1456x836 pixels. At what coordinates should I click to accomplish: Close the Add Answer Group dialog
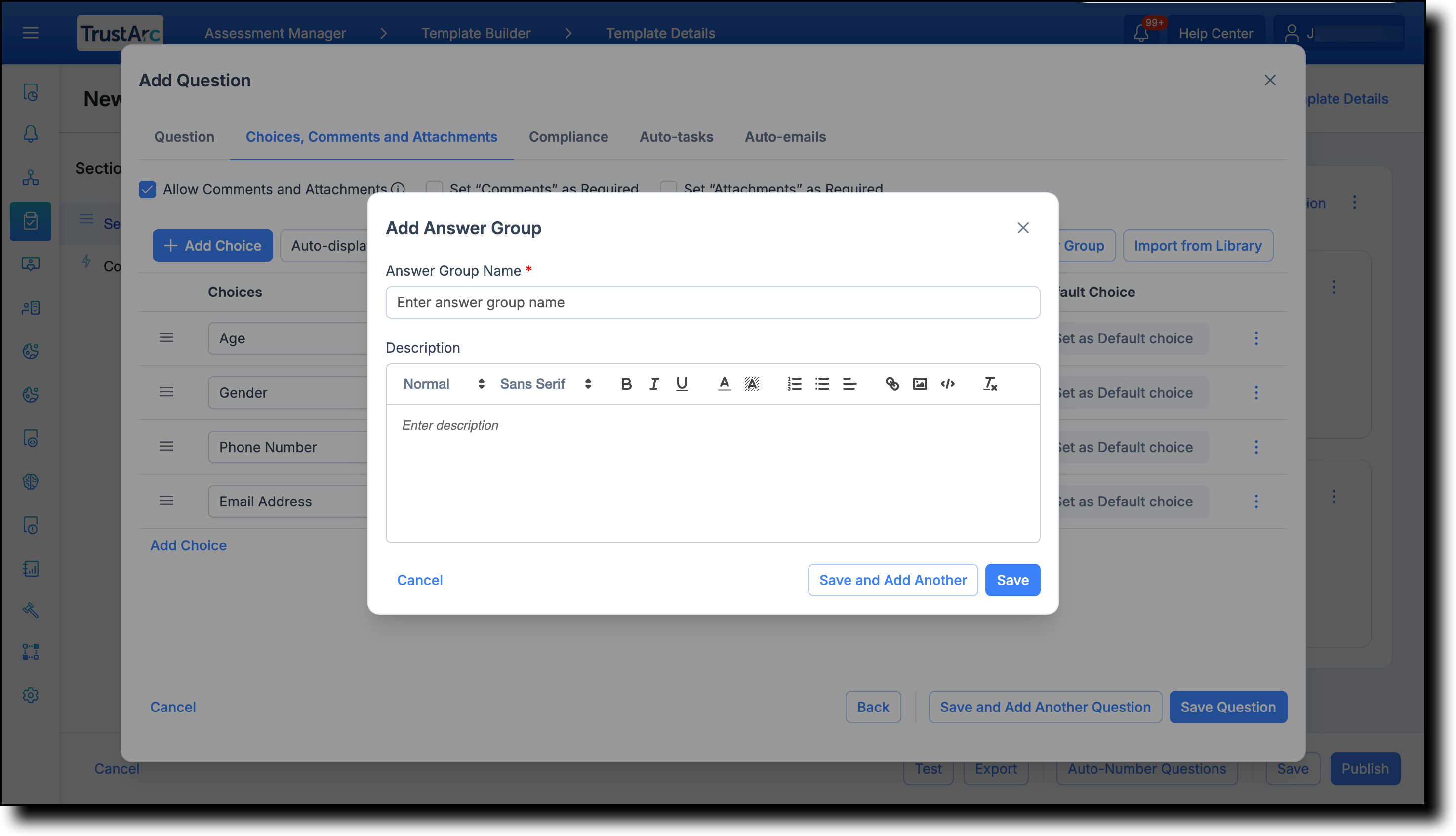coord(1023,228)
